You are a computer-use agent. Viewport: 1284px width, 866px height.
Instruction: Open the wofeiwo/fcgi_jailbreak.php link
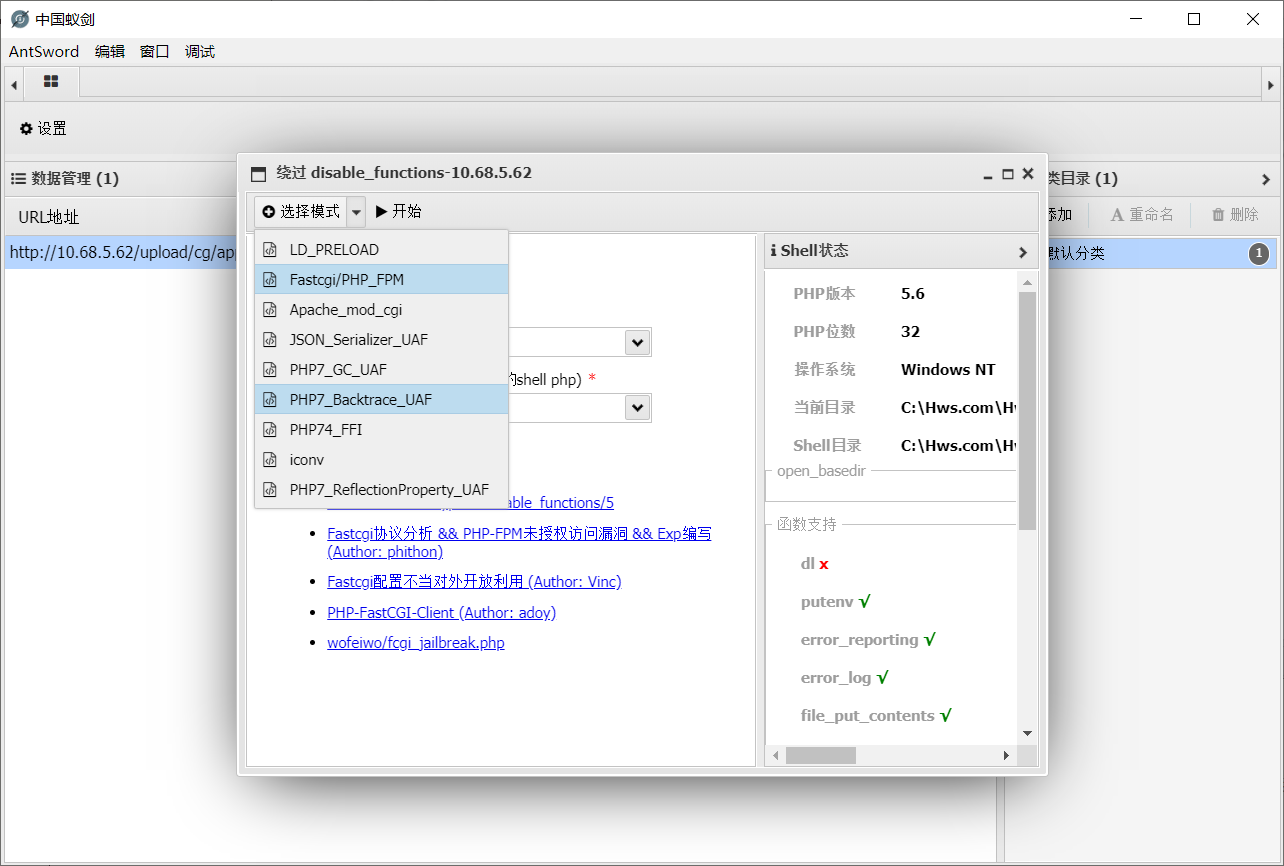(416, 643)
